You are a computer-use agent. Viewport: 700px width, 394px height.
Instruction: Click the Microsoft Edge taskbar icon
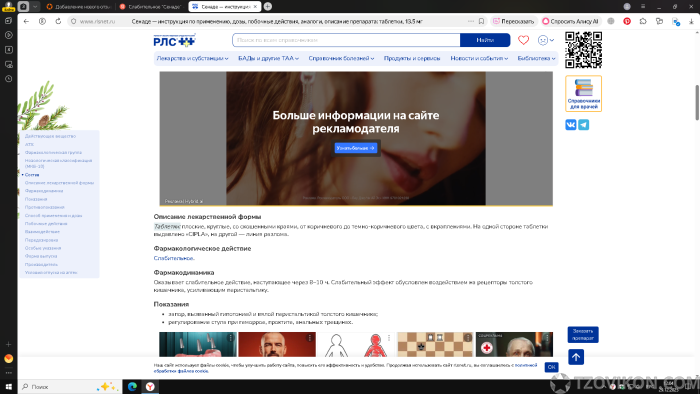click(132, 386)
